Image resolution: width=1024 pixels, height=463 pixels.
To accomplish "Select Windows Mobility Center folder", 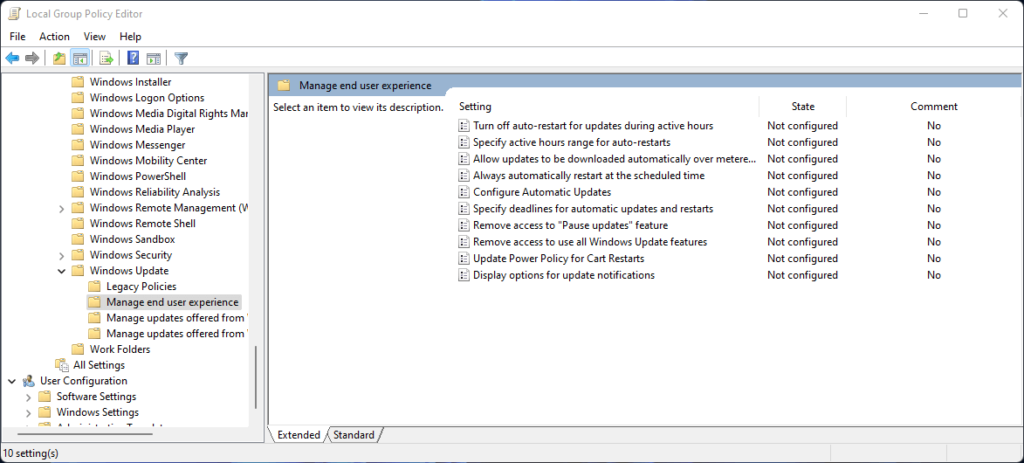I will coord(148,161).
